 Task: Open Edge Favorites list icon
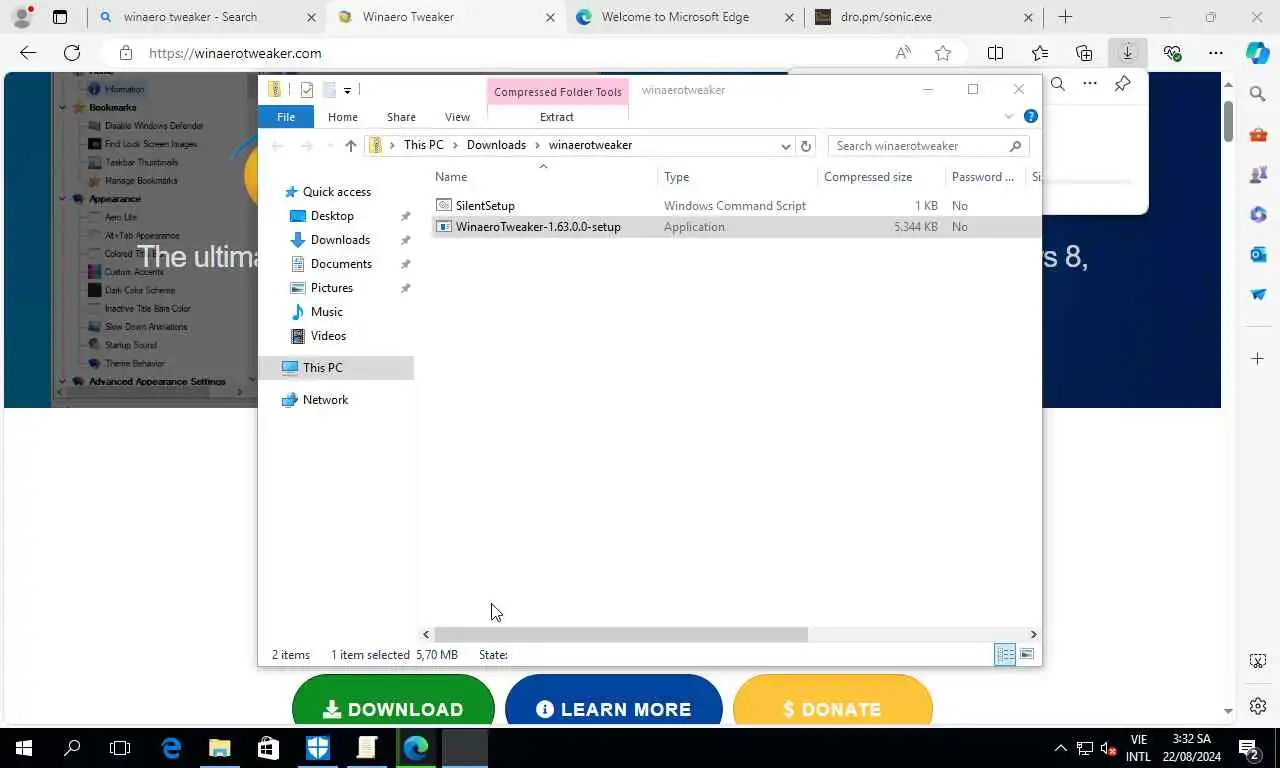coord(1040,53)
